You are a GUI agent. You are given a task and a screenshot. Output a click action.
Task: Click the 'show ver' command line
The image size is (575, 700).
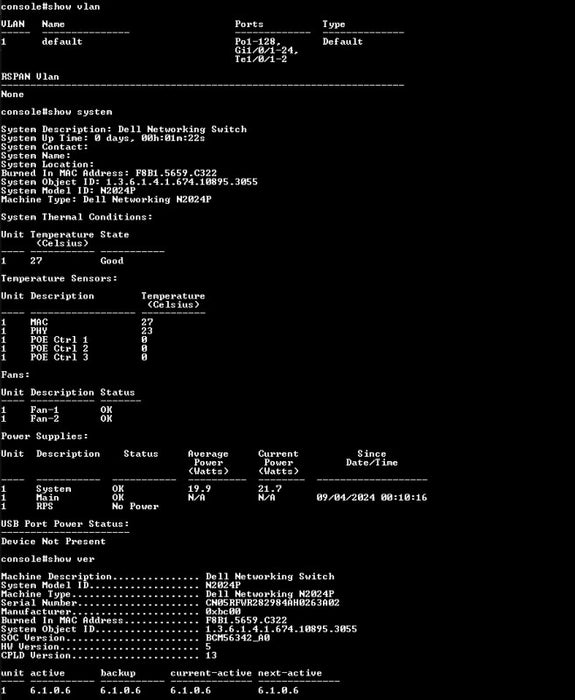[48, 559]
